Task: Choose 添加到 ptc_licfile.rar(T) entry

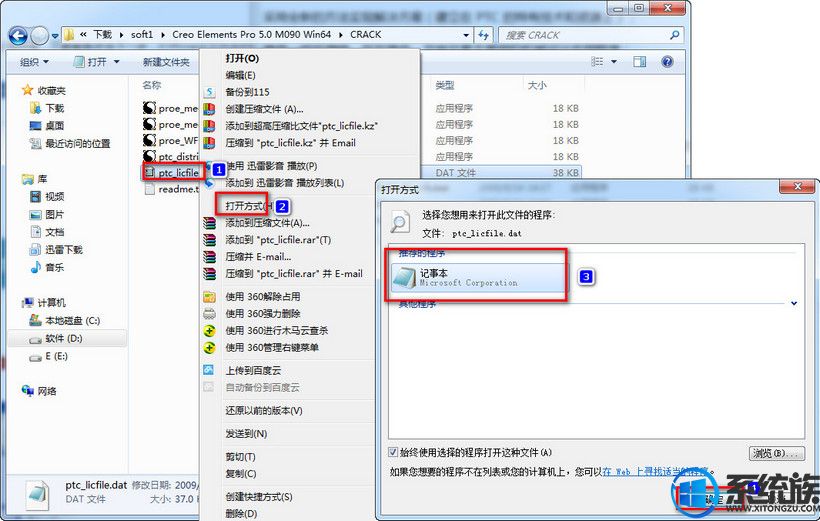Action: pyautogui.click(x=278, y=240)
